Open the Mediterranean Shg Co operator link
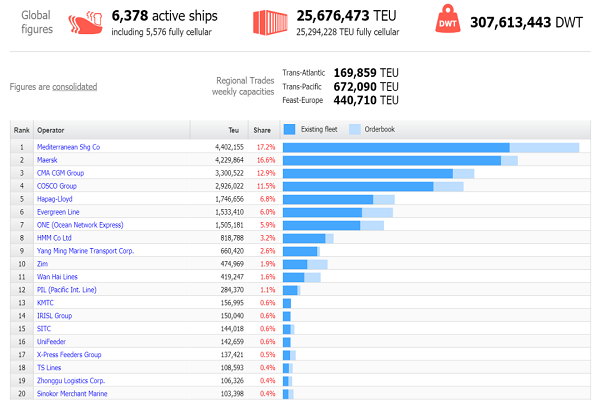The image size is (600, 400). click(68, 147)
